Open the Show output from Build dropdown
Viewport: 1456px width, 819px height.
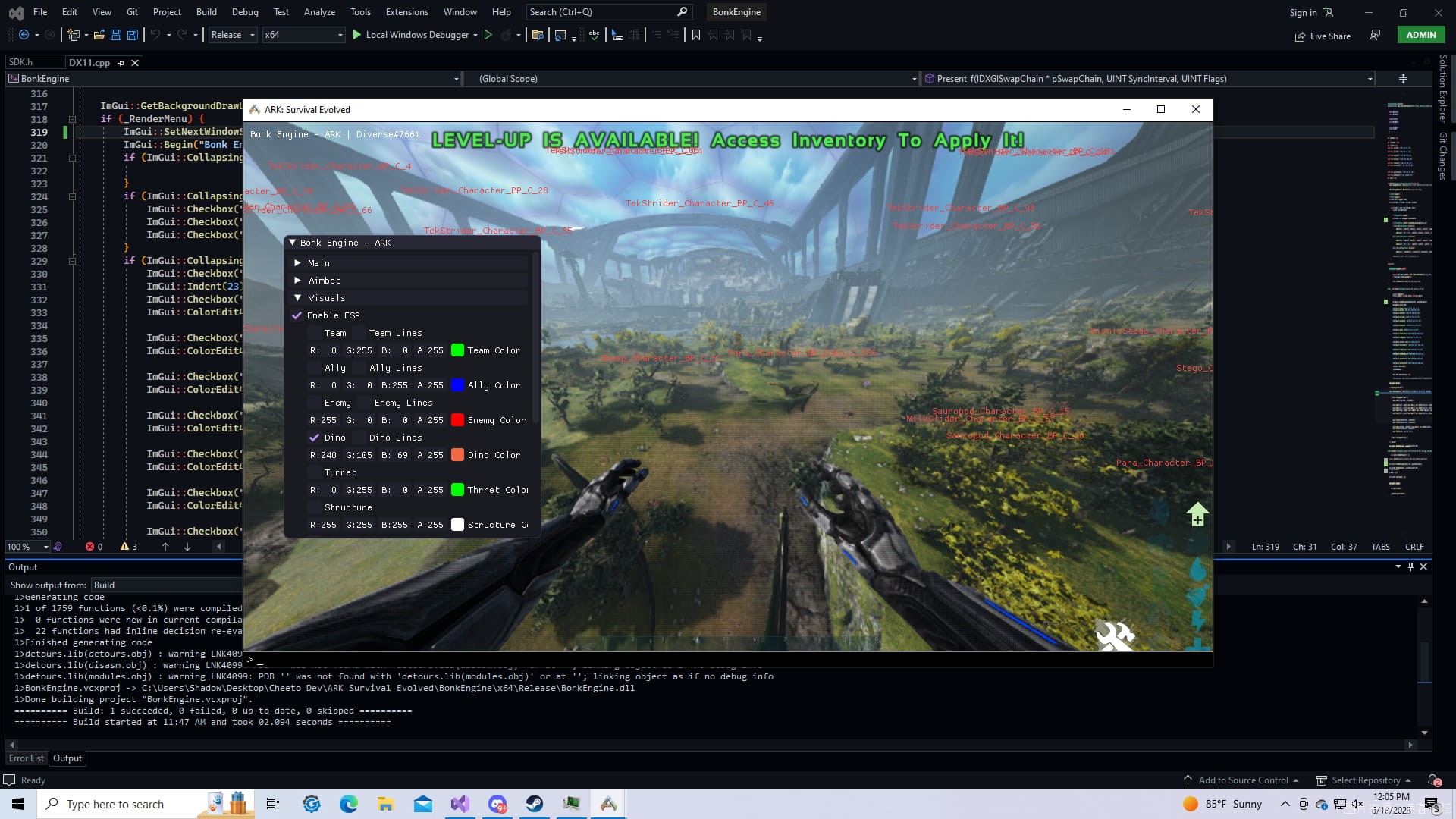pyautogui.click(x=167, y=585)
